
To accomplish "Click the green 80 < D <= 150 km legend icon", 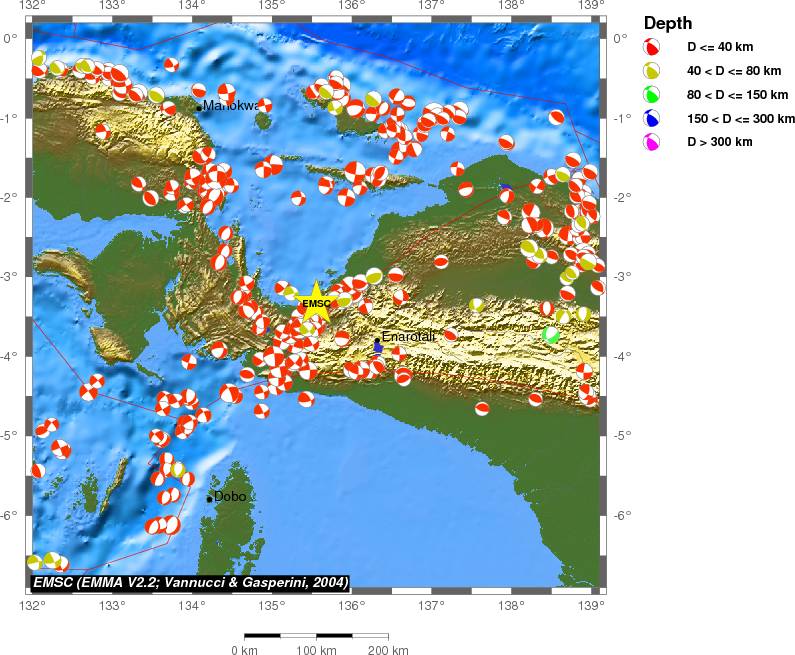I will [x=651, y=95].
